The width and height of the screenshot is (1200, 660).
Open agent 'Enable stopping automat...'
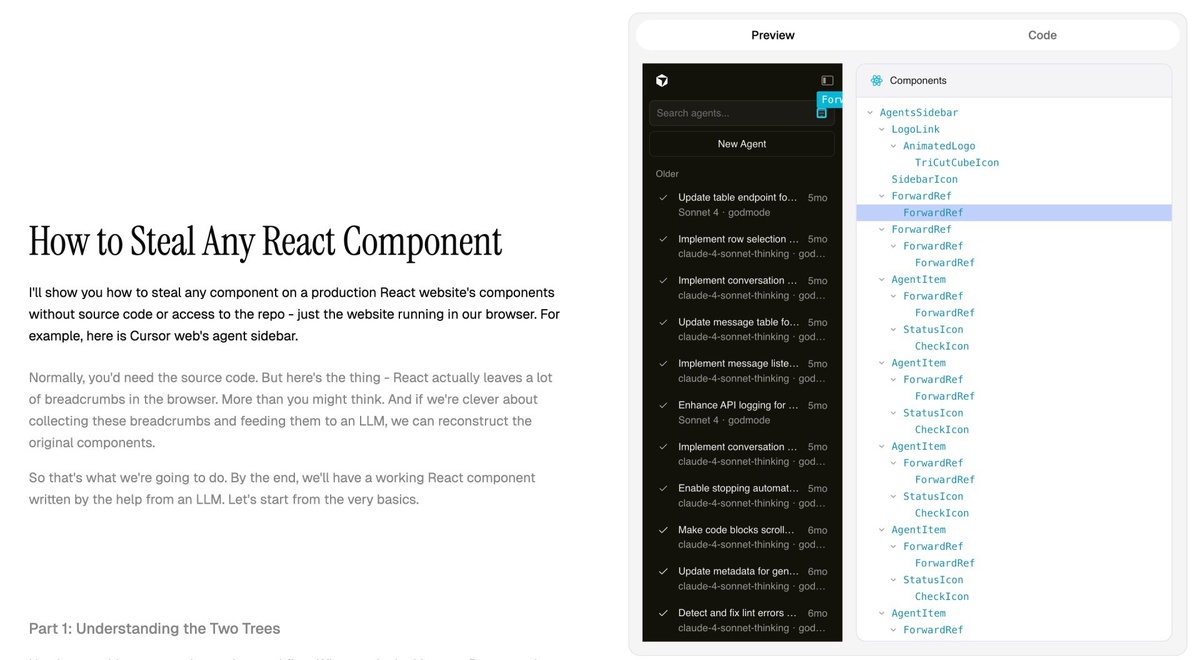(x=742, y=495)
